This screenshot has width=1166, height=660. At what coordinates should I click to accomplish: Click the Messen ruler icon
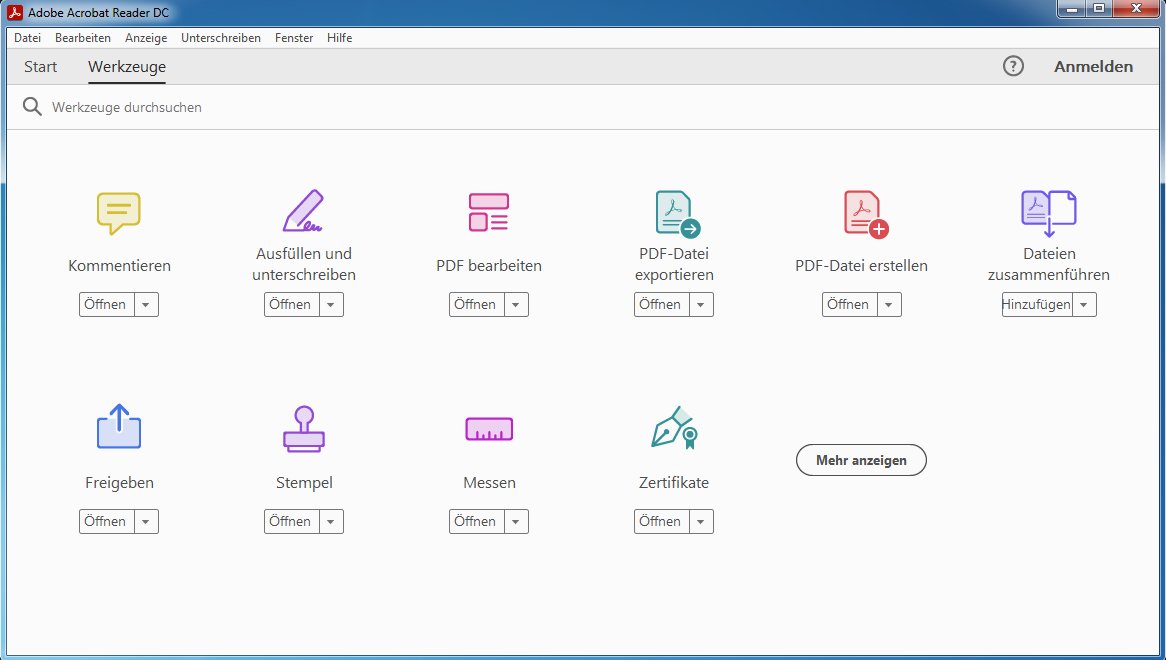pyautogui.click(x=489, y=429)
